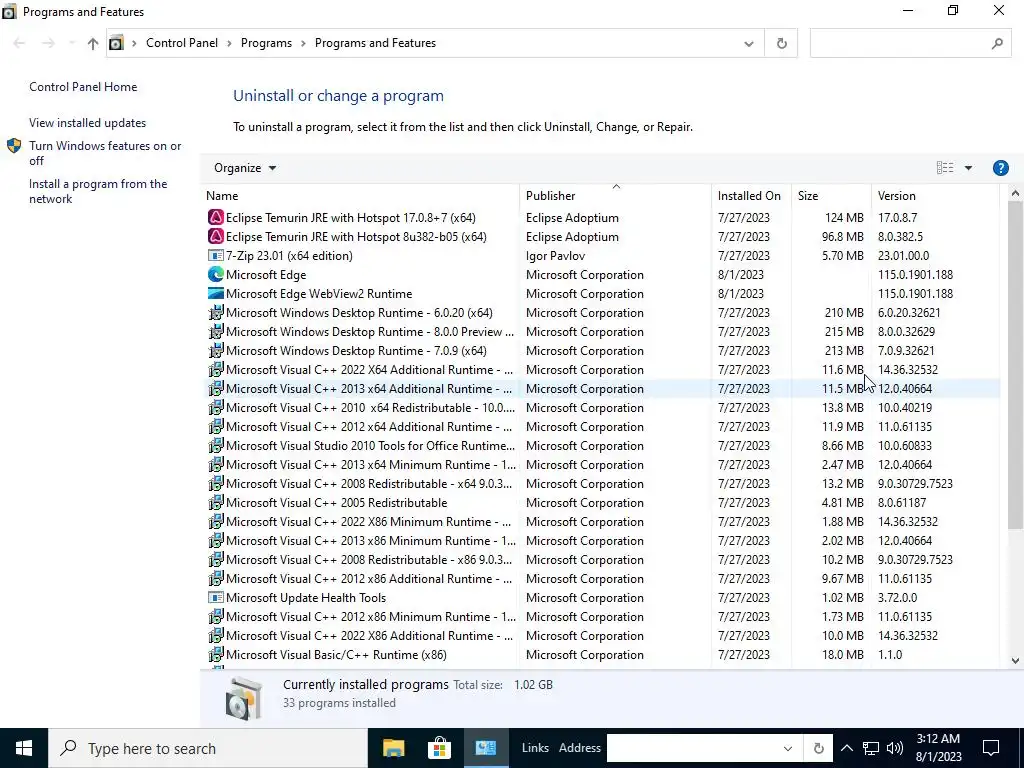Click the Eclipse Temurin JRE 8u382-b05 icon
Image resolution: width=1024 pixels, height=768 pixels.
pos(216,236)
